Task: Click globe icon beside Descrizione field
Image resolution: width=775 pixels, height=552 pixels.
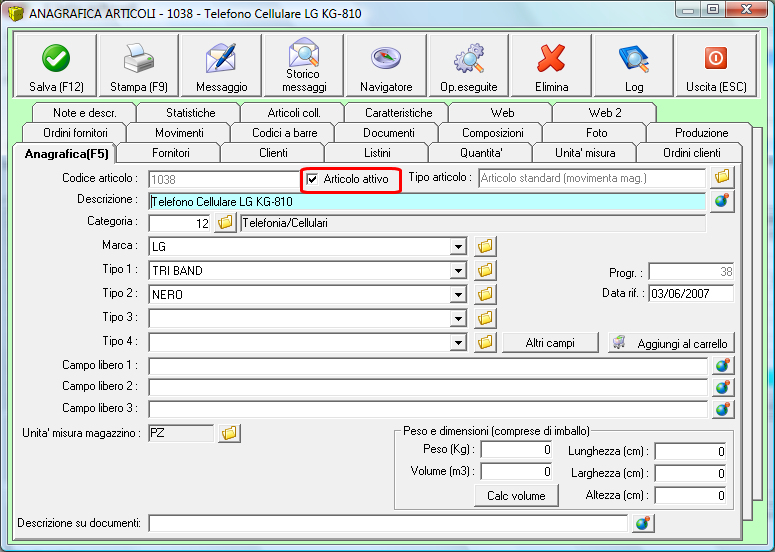Action: tap(722, 201)
